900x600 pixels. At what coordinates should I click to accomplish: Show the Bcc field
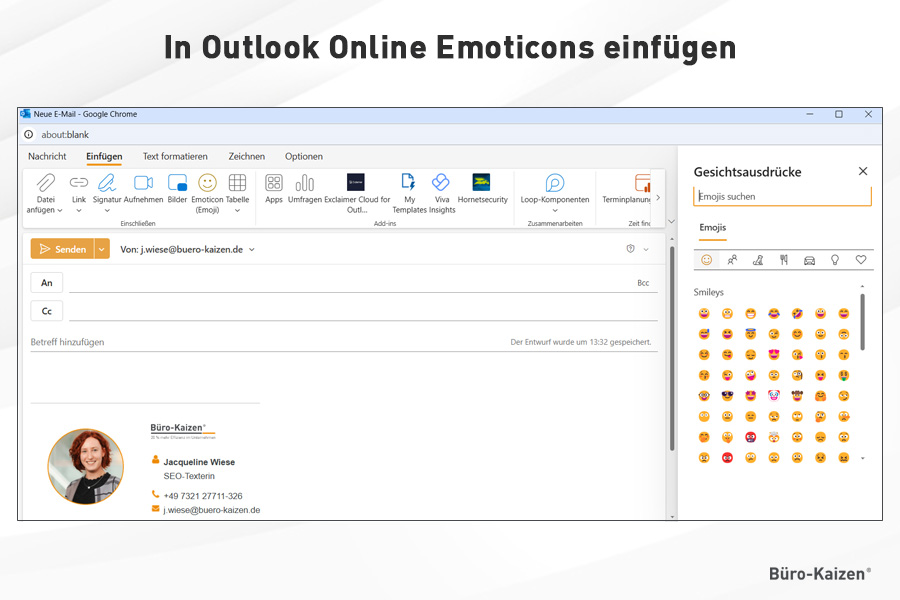click(643, 283)
